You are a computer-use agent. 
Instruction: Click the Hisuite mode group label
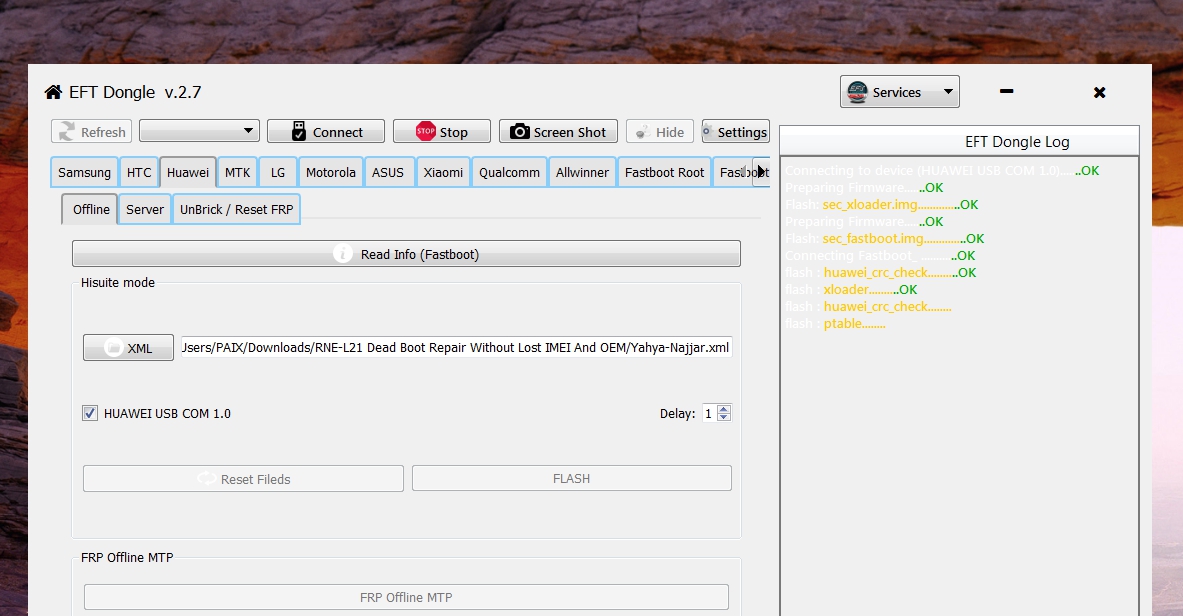(118, 282)
